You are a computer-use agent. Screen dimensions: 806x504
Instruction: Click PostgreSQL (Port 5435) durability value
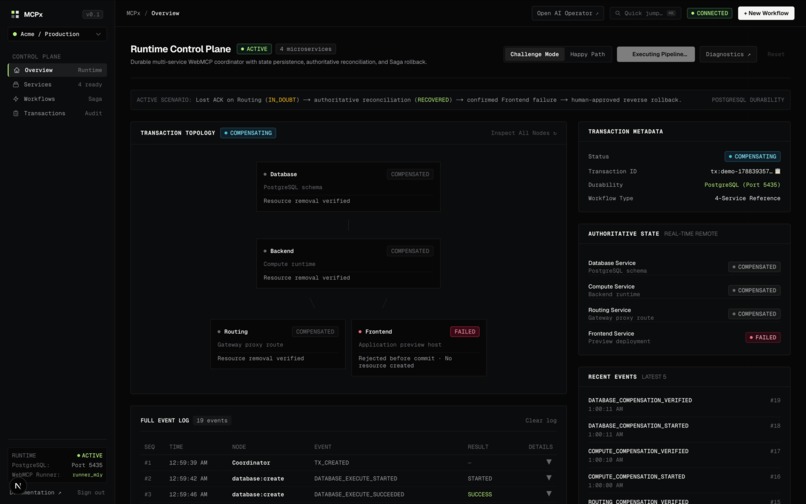[742, 185]
